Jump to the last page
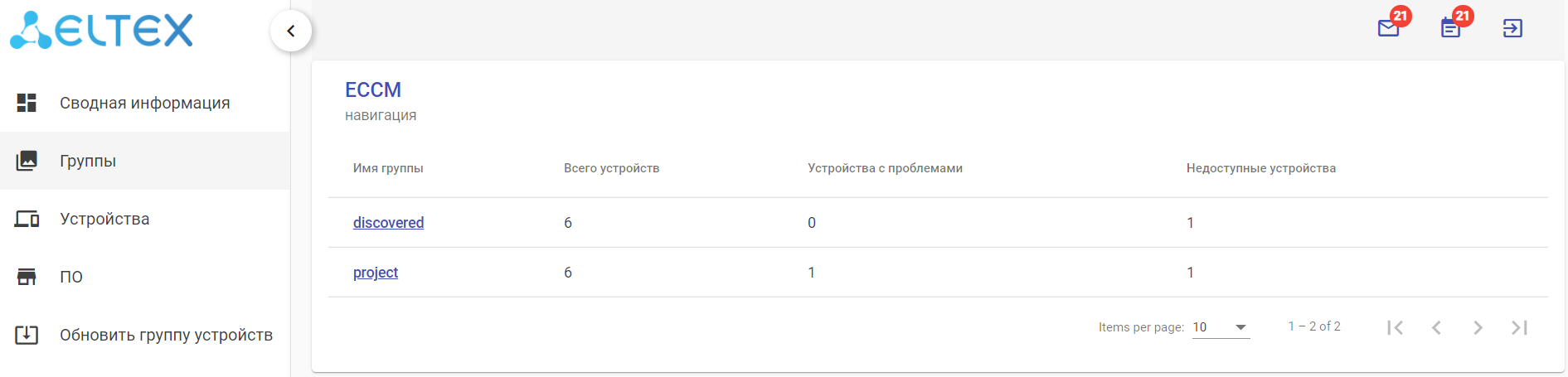This screenshot has height=377, width=1568. [x=1519, y=327]
